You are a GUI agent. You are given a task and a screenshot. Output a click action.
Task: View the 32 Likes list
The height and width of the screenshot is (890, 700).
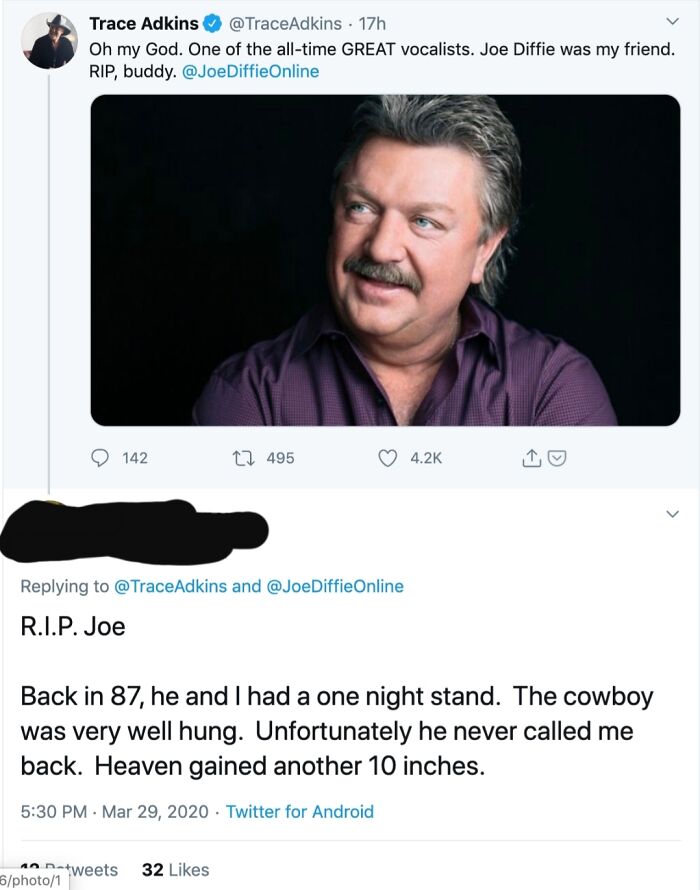coord(176,869)
